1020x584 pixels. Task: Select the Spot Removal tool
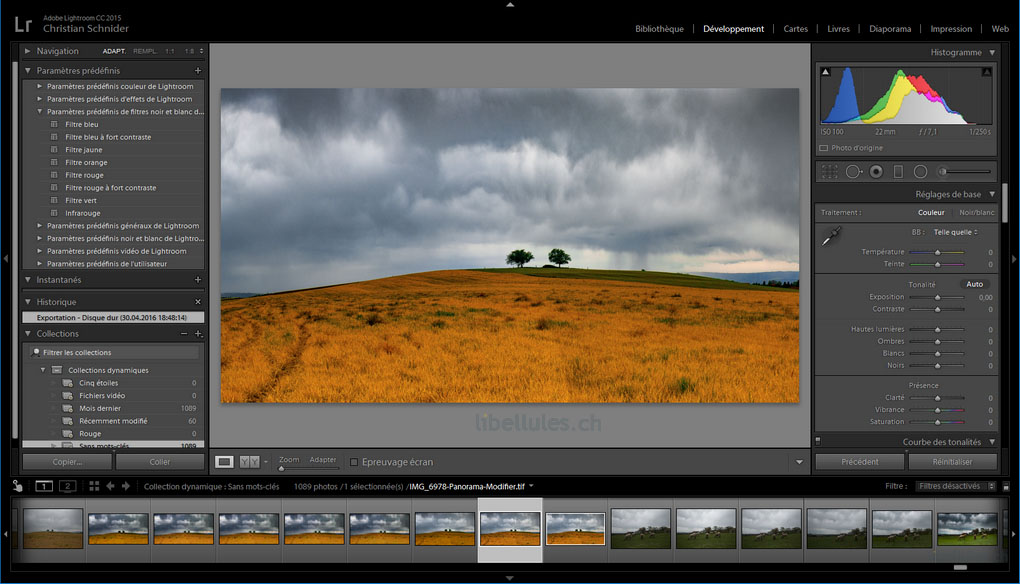click(853, 172)
